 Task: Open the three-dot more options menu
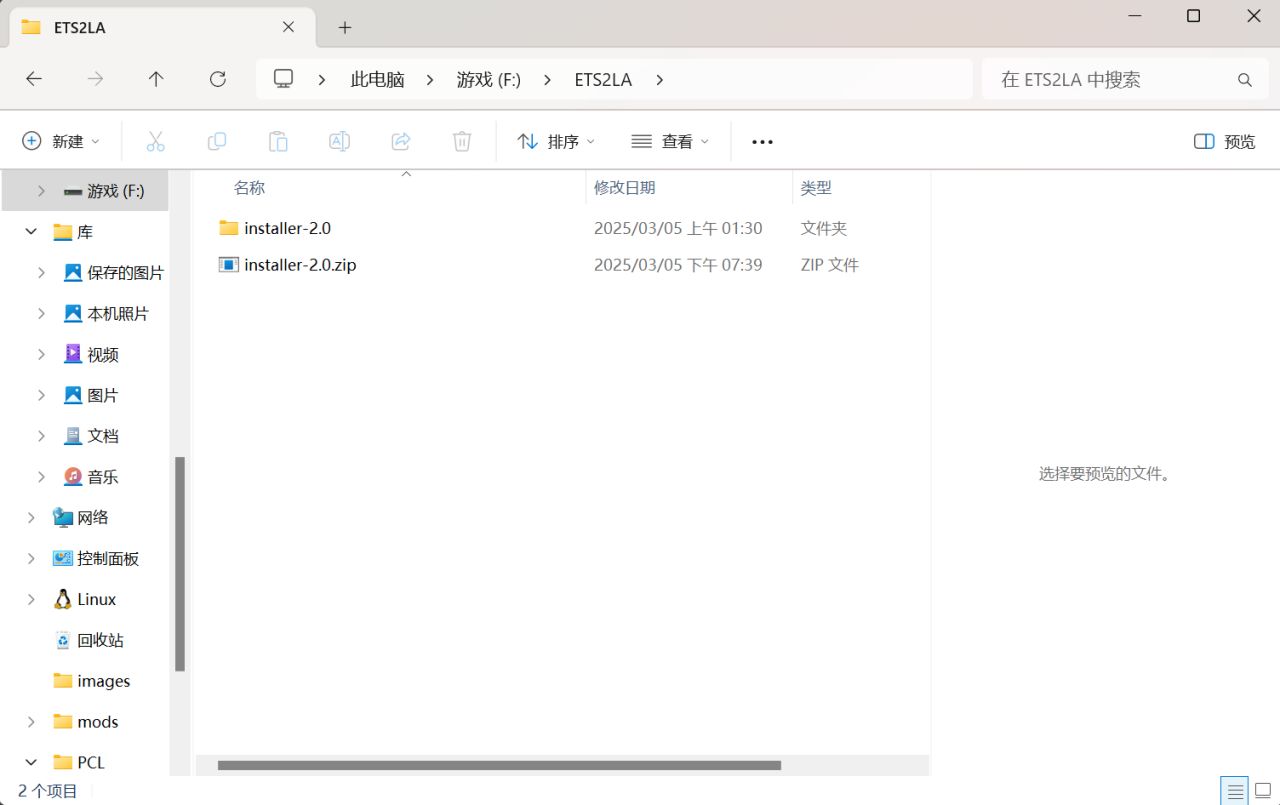(763, 142)
